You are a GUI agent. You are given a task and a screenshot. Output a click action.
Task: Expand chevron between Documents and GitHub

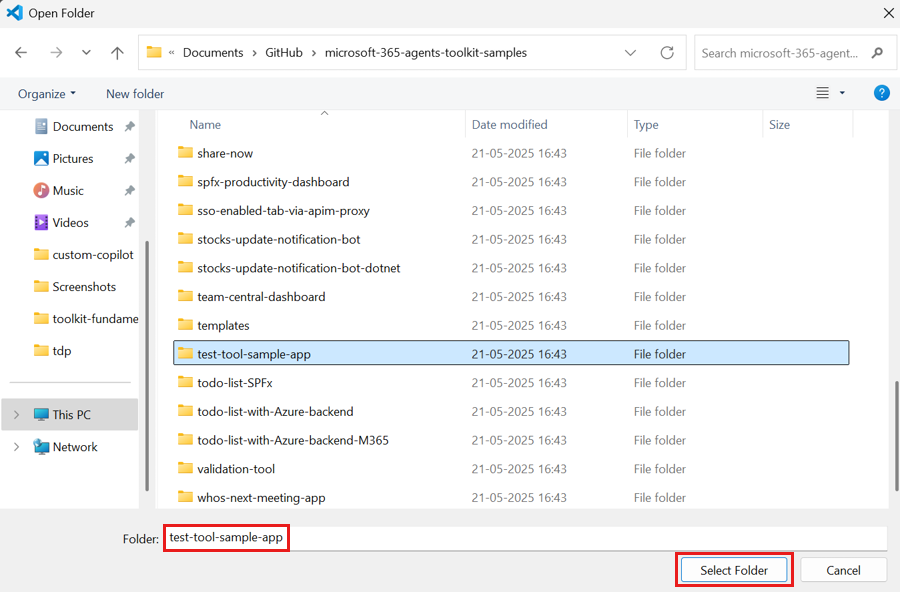[x=254, y=53]
